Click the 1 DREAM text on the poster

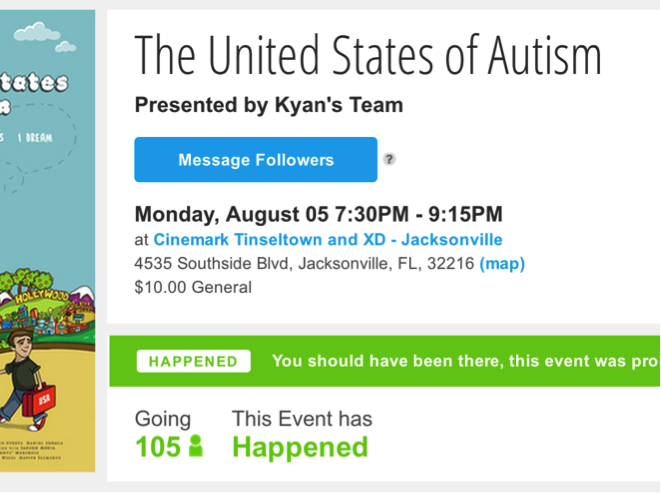35,138
